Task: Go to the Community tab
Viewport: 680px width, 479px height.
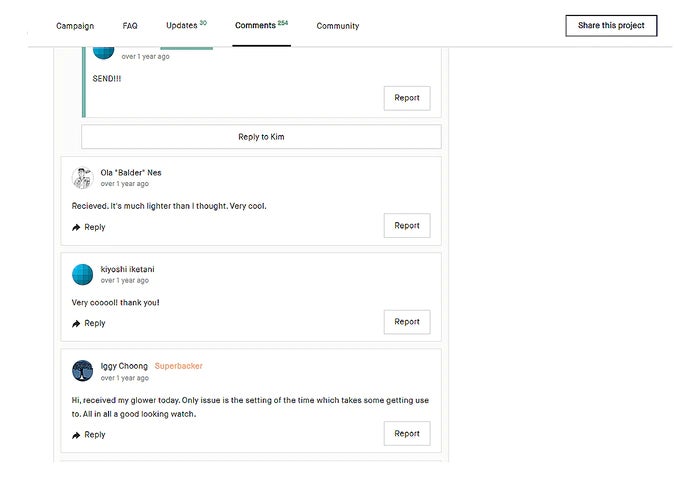Action: point(337,26)
